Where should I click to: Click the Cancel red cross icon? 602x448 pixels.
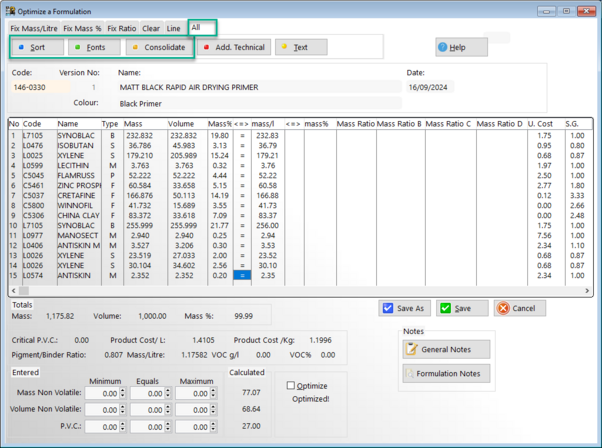pos(503,308)
